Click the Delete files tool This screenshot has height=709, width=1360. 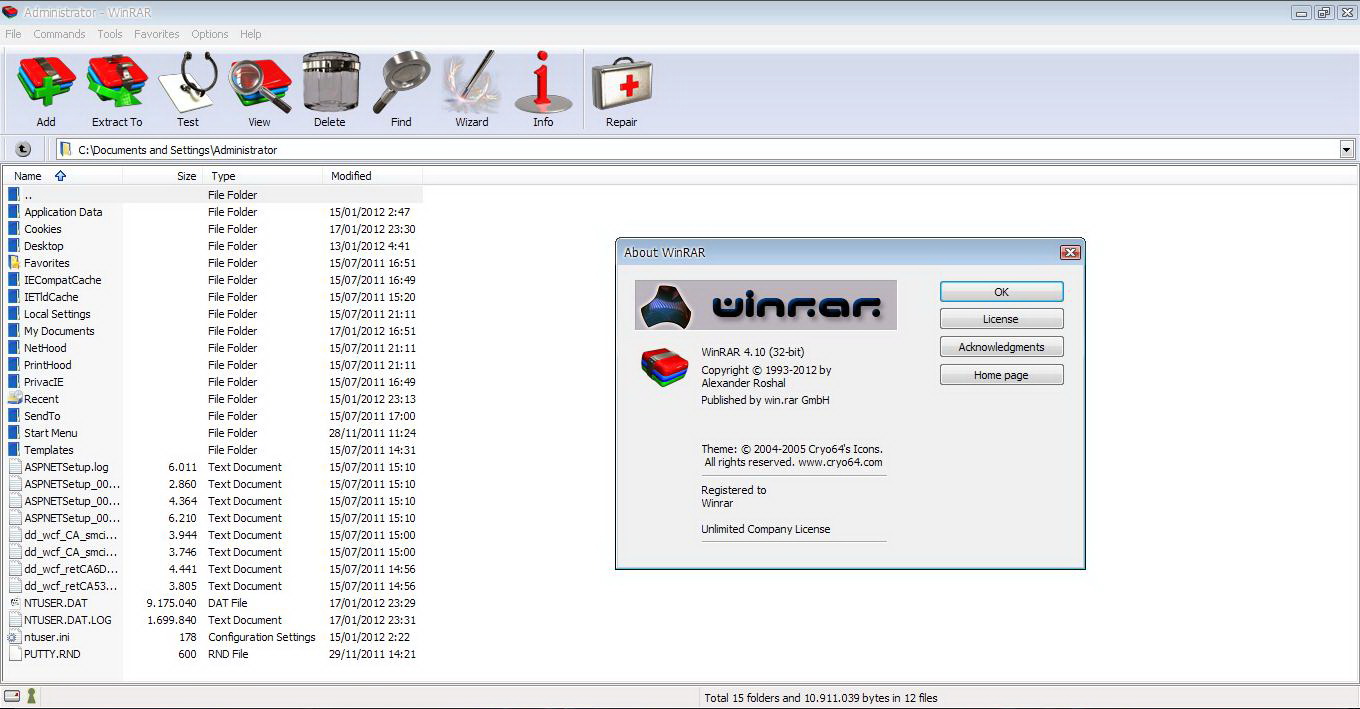(330, 88)
